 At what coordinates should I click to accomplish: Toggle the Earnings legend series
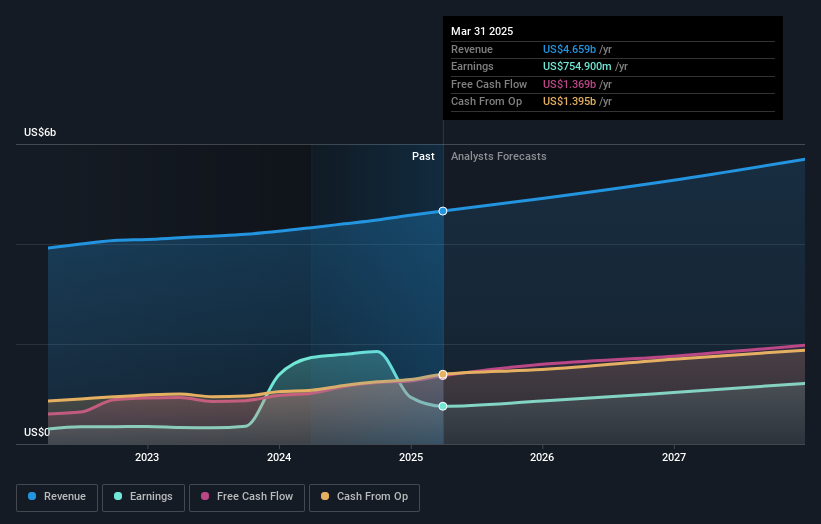(x=143, y=497)
